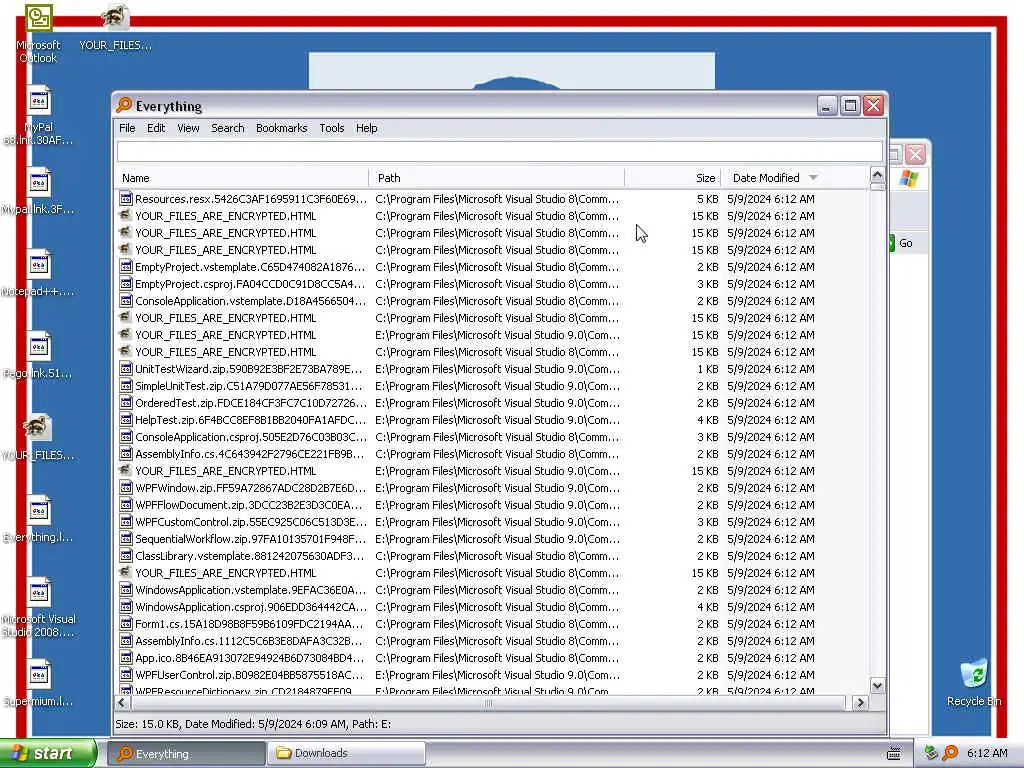Select the Supermium.l... desktop icon

point(38,684)
